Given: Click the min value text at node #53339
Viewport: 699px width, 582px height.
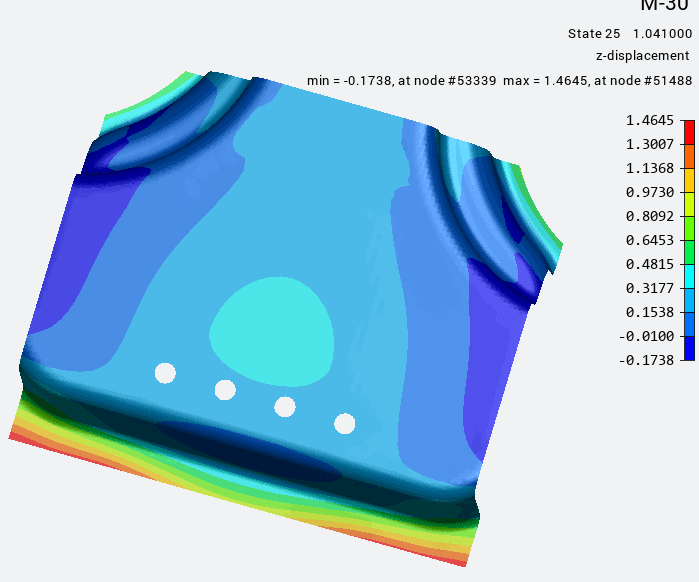Looking at the screenshot, I should point(401,81).
